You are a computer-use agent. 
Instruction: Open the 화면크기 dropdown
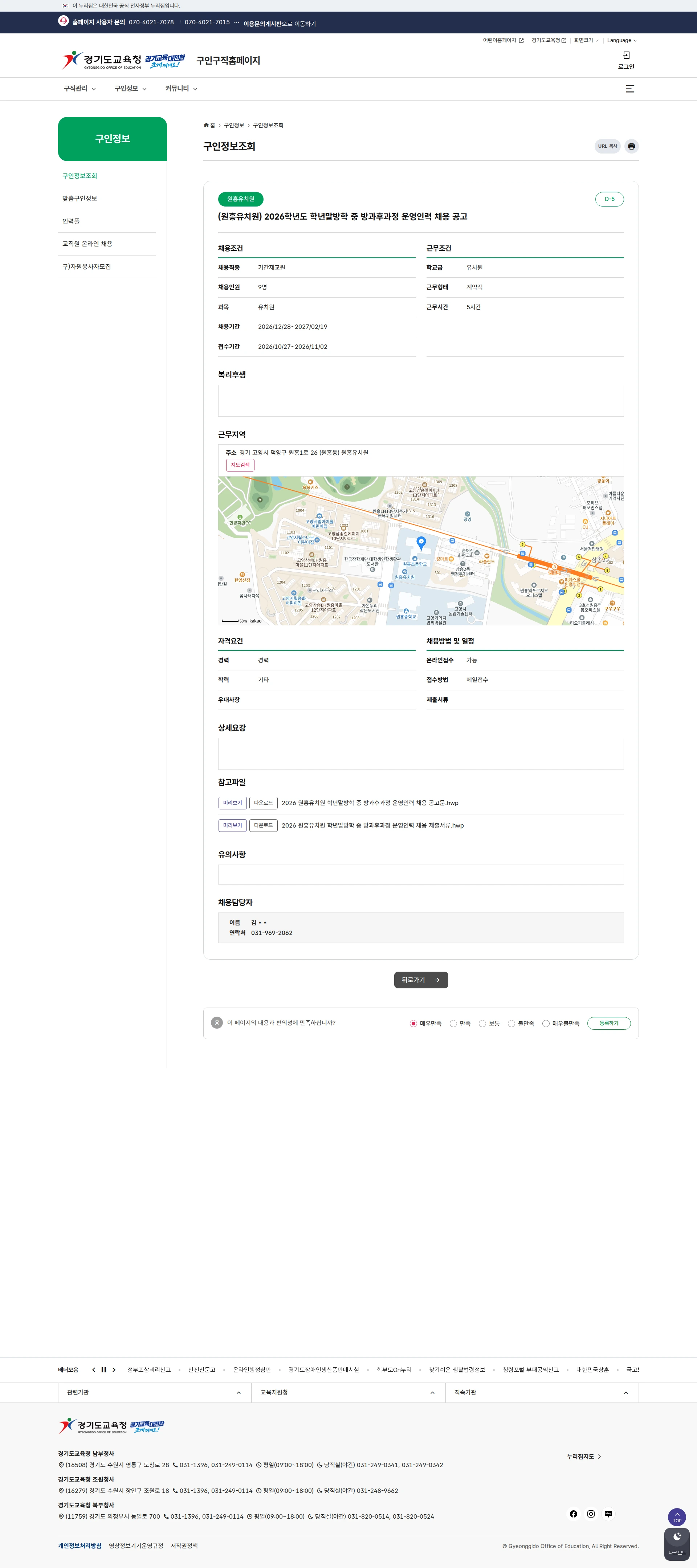coord(586,41)
